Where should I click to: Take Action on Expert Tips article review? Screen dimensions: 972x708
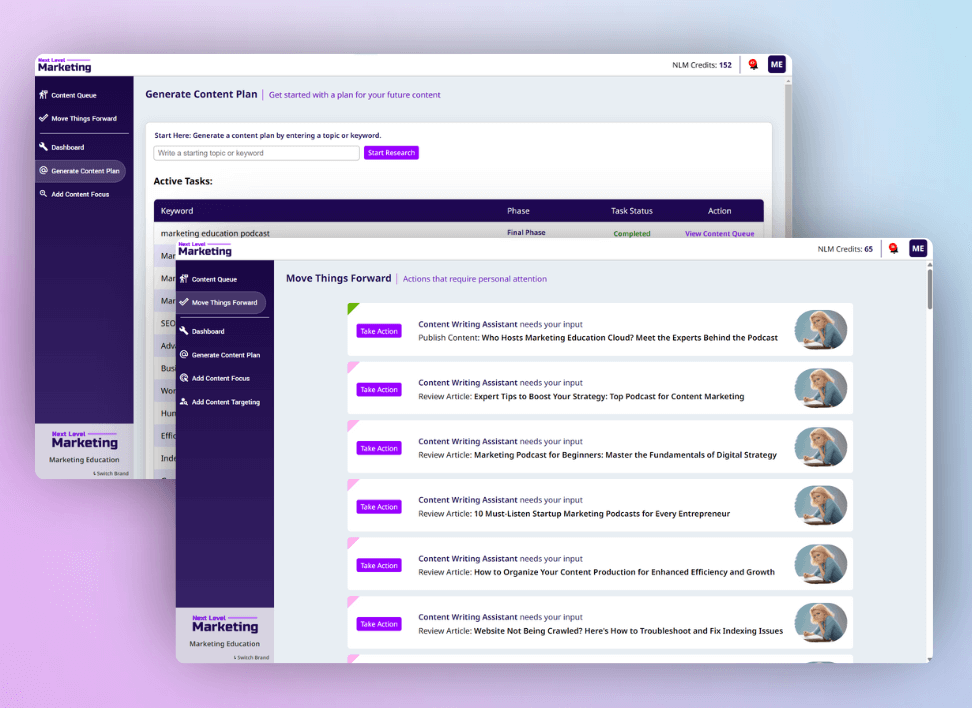[379, 390]
